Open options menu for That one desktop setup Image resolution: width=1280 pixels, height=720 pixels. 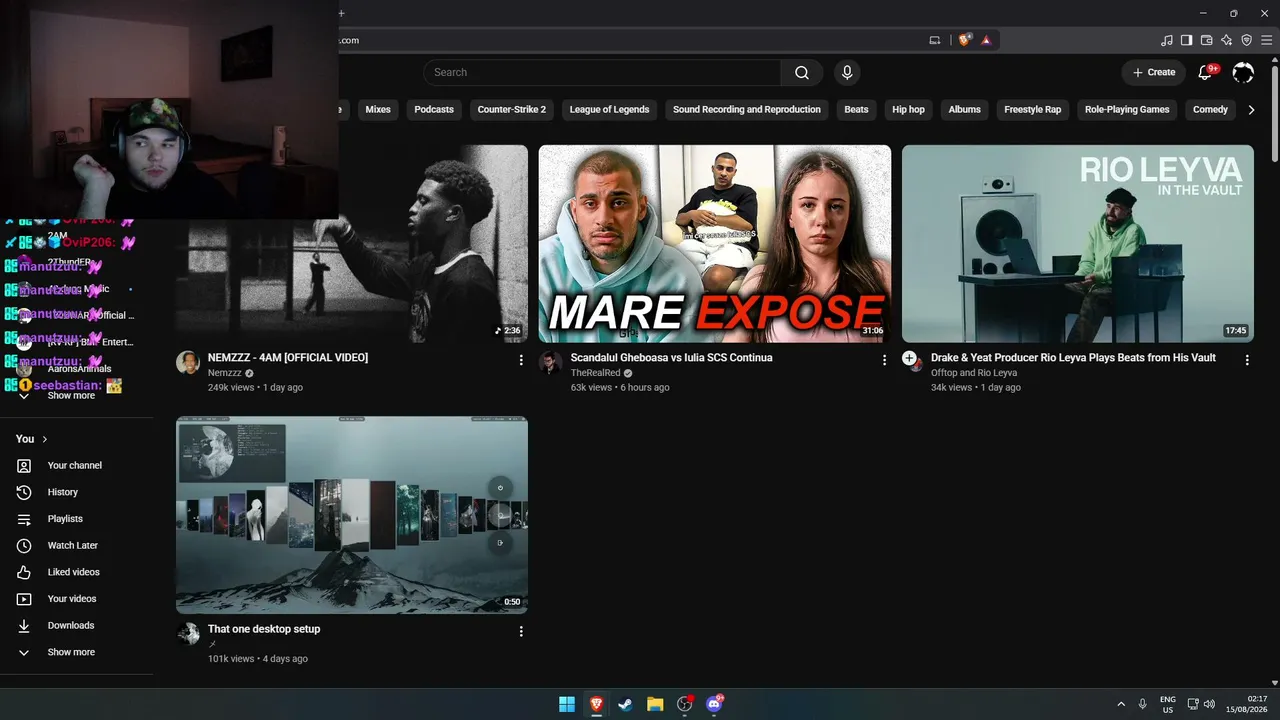tap(521, 632)
